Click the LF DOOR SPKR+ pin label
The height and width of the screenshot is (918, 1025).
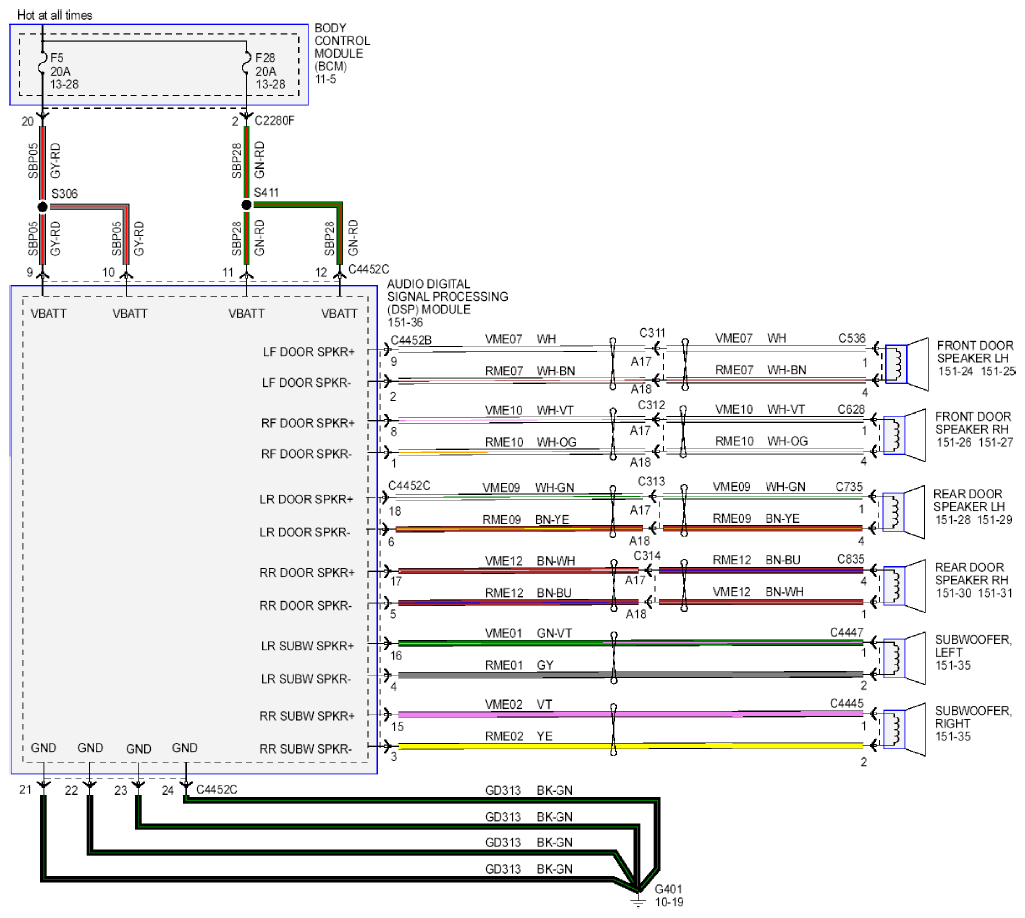click(309, 352)
